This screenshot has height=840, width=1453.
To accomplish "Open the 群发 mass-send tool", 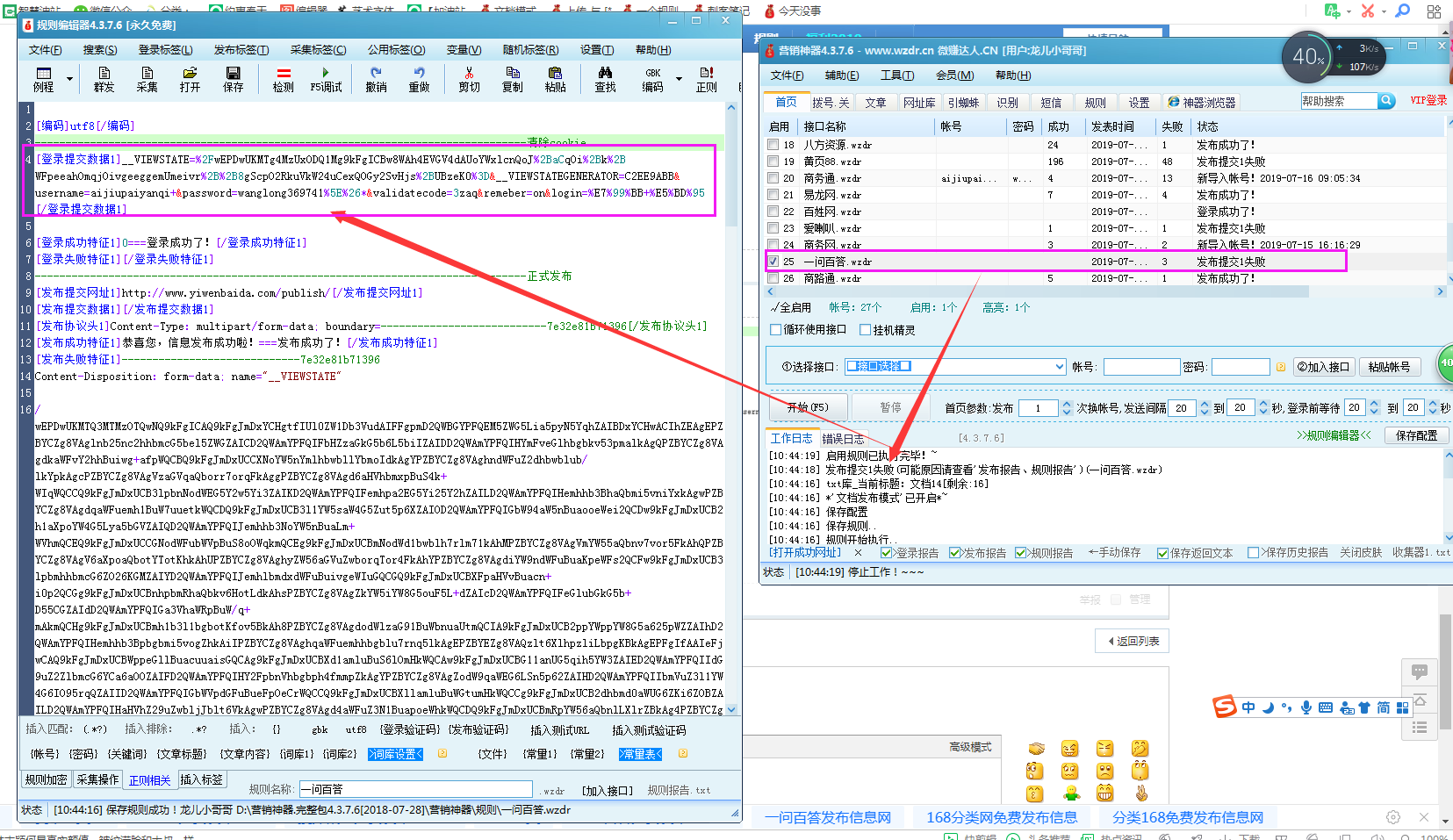I will [x=103, y=79].
